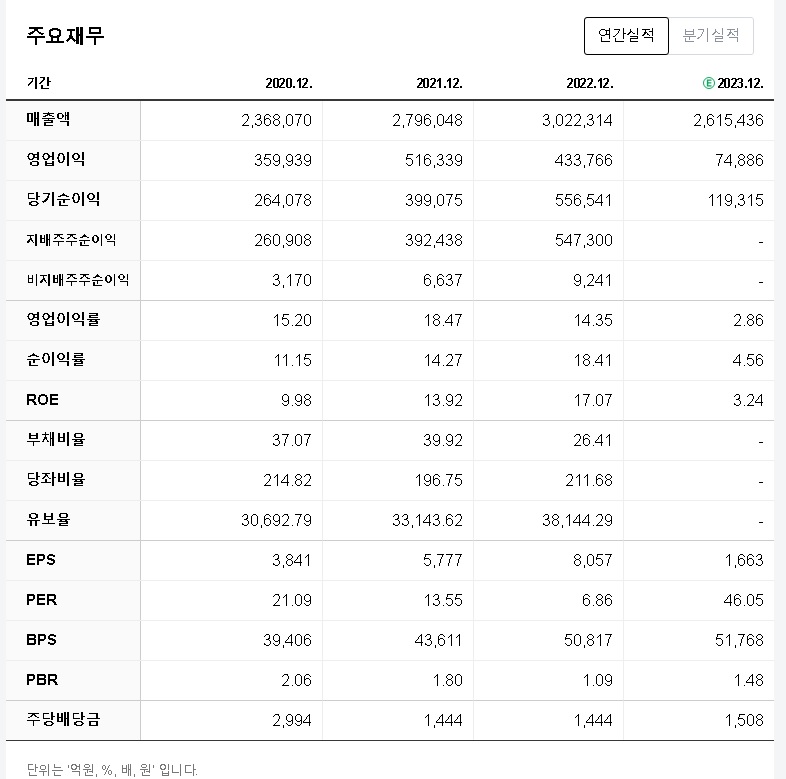The width and height of the screenshot is (786, 779).
Task: Select the 2020.12. column header
Action: pyautogui.click(x=289, y=83)
